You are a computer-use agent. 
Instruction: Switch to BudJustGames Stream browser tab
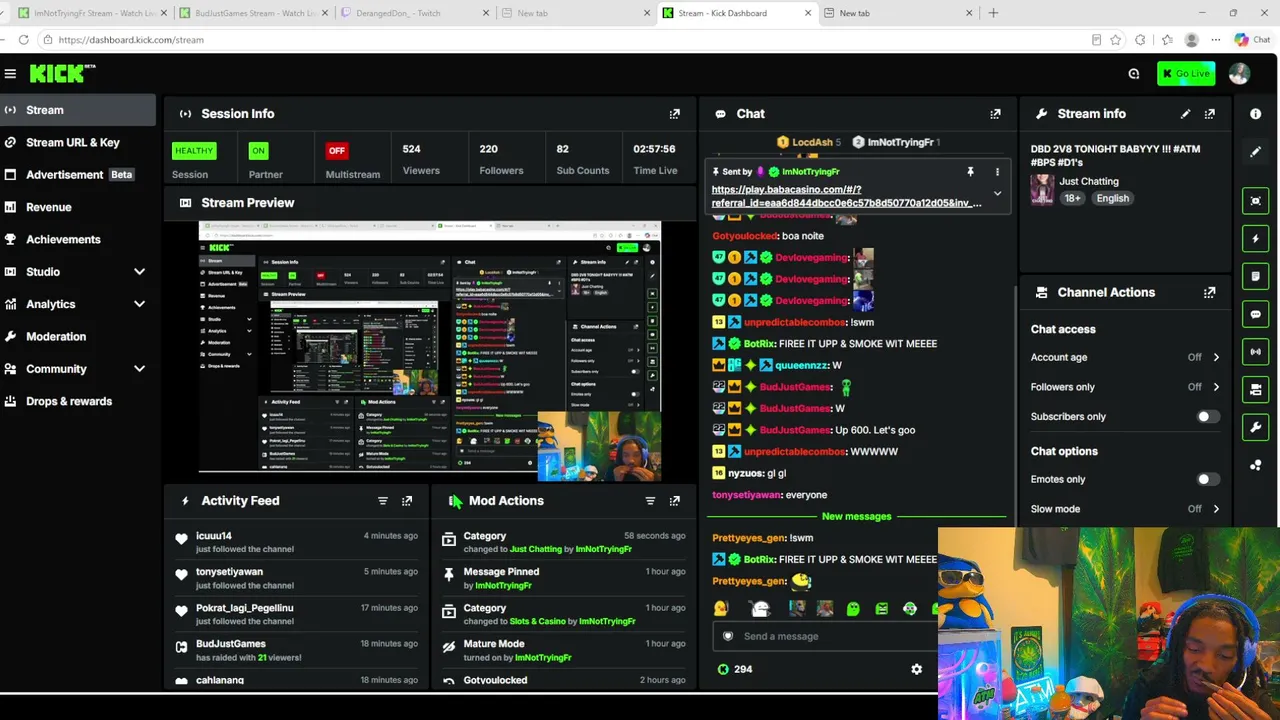[254, 13]
